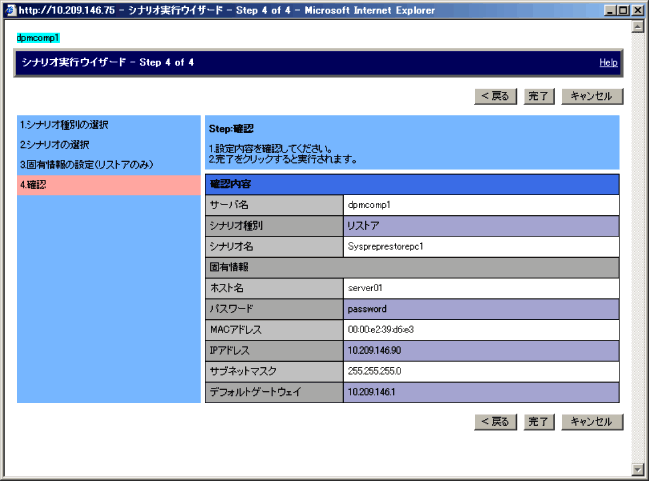The height and width of the screenshot is (481, 649).
Task: Click the bottom 'キャンセル' cancel button
Action: point(592,422)
